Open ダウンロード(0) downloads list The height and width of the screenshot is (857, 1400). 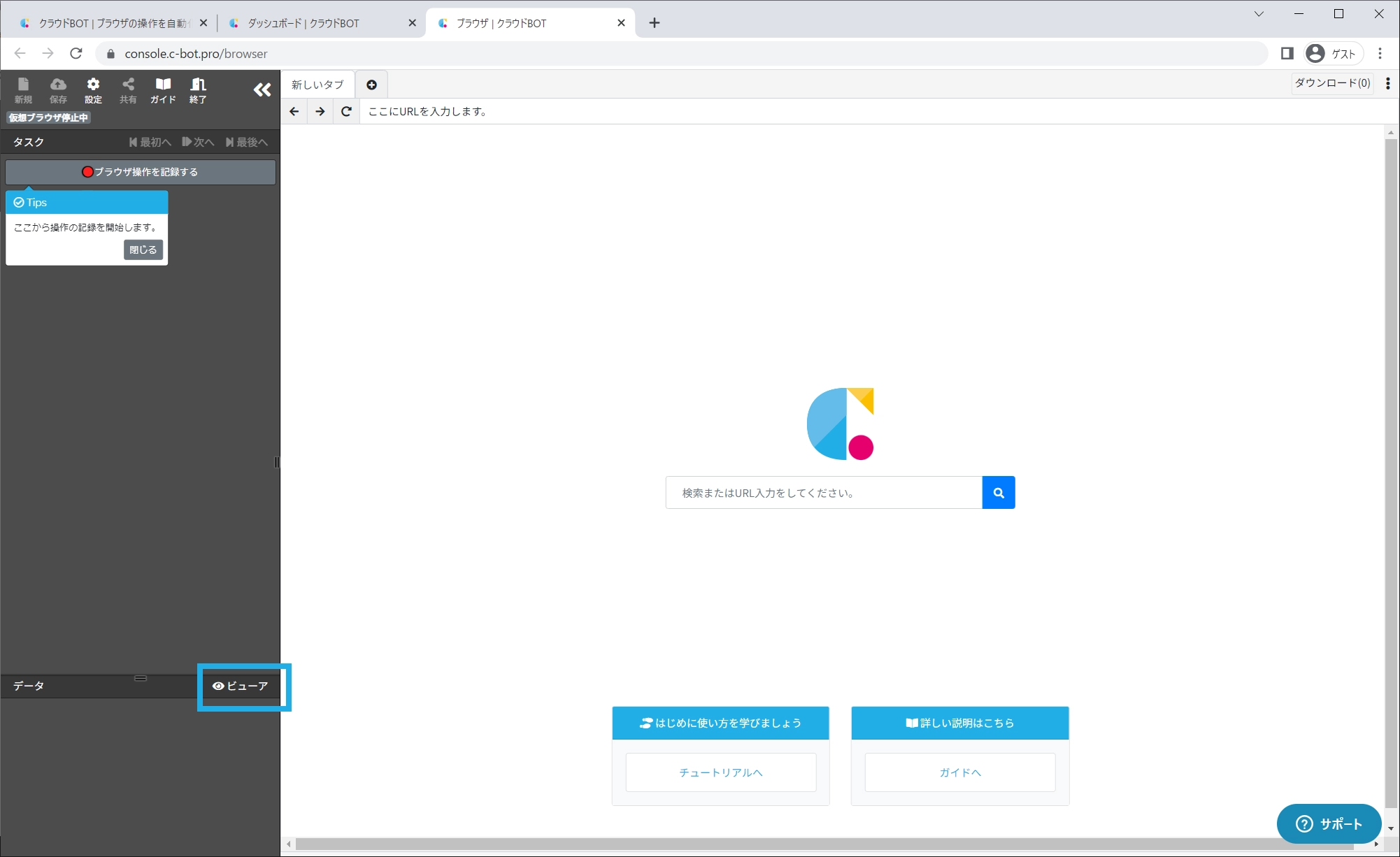tap(1331, 83)
